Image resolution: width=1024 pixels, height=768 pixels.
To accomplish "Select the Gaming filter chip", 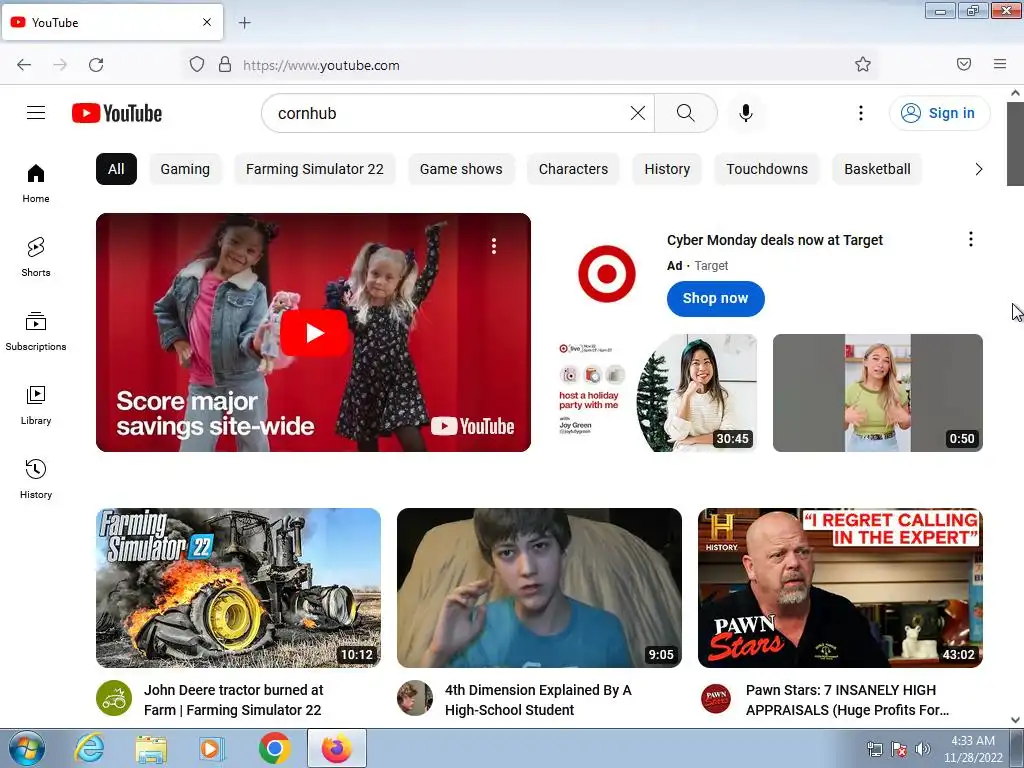I will [185, 169].
